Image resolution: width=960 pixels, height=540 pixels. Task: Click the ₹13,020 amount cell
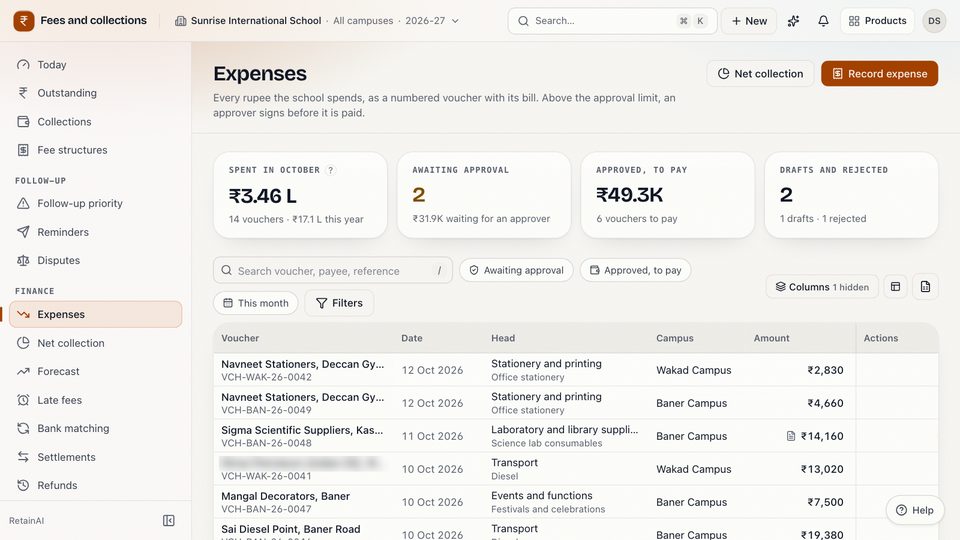(x=822, y=469)
